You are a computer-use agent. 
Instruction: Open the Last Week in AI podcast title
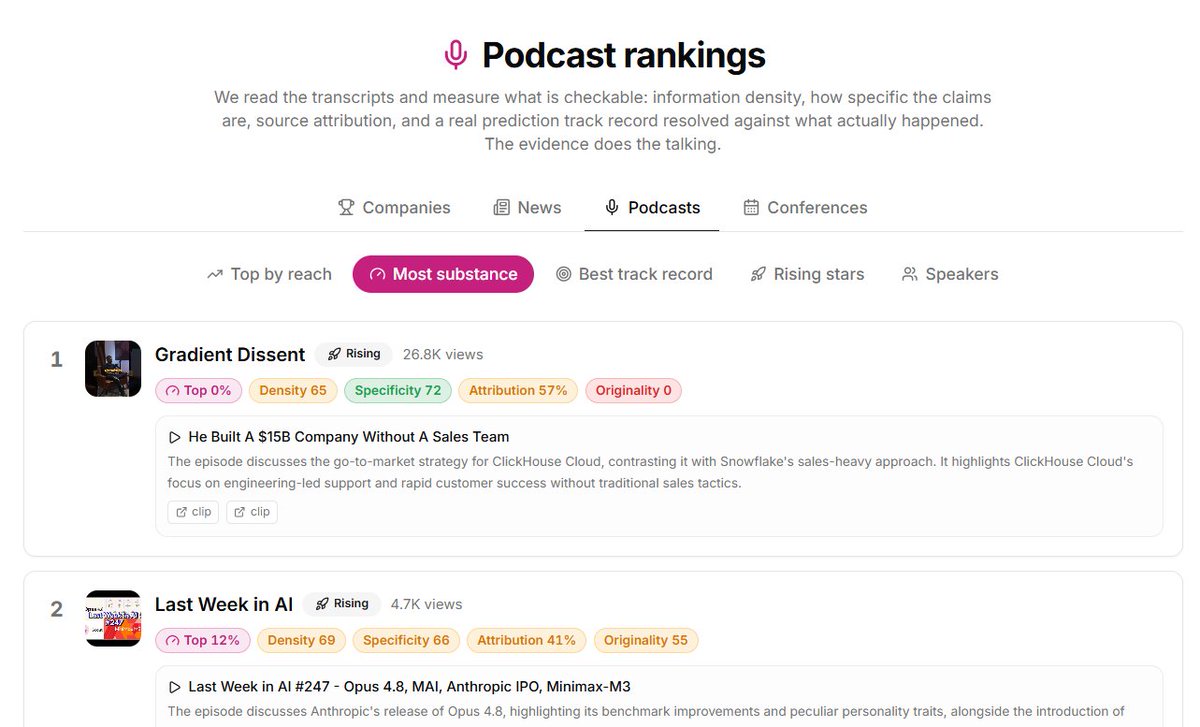pos(224,604)
